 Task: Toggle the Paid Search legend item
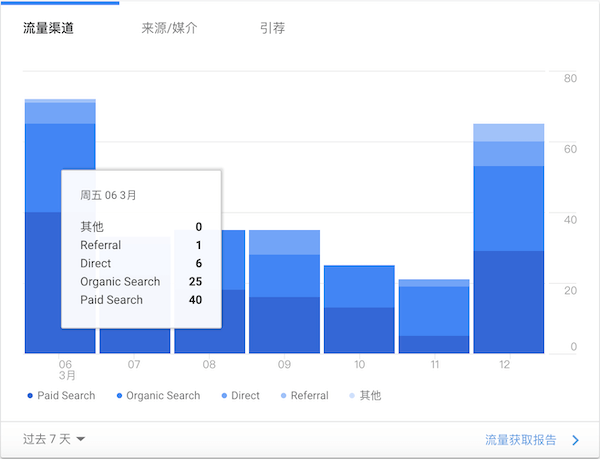[61, 396]
